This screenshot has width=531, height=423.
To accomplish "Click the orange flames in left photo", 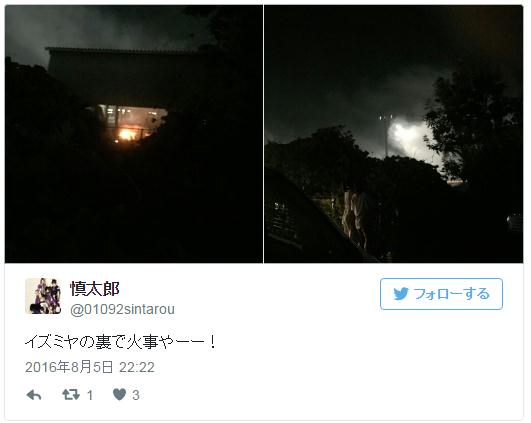I will tap(129, 134).
